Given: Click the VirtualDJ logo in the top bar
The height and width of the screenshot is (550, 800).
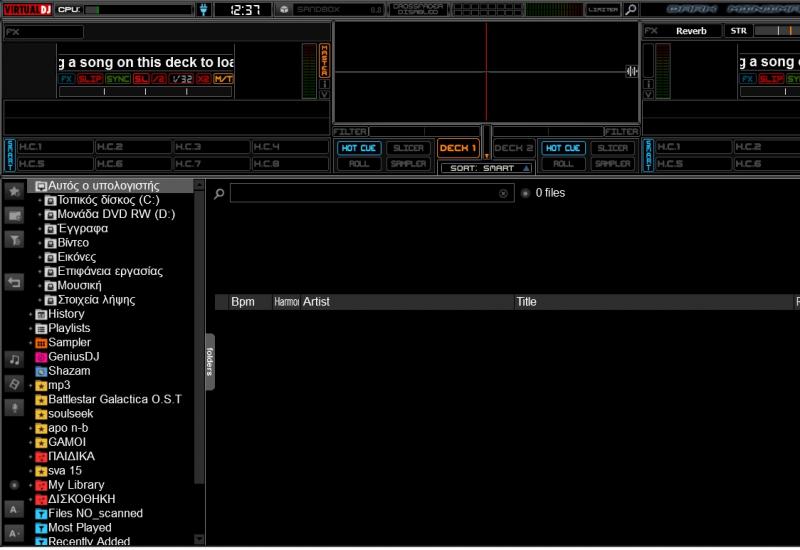Looking at the screenshot, I should (28, 9).
